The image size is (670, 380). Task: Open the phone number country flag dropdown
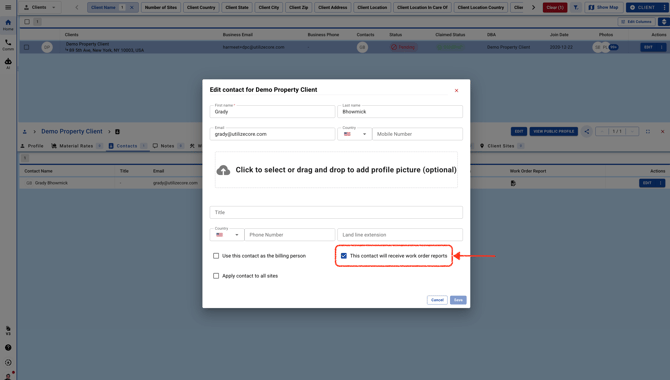(227, 235)
